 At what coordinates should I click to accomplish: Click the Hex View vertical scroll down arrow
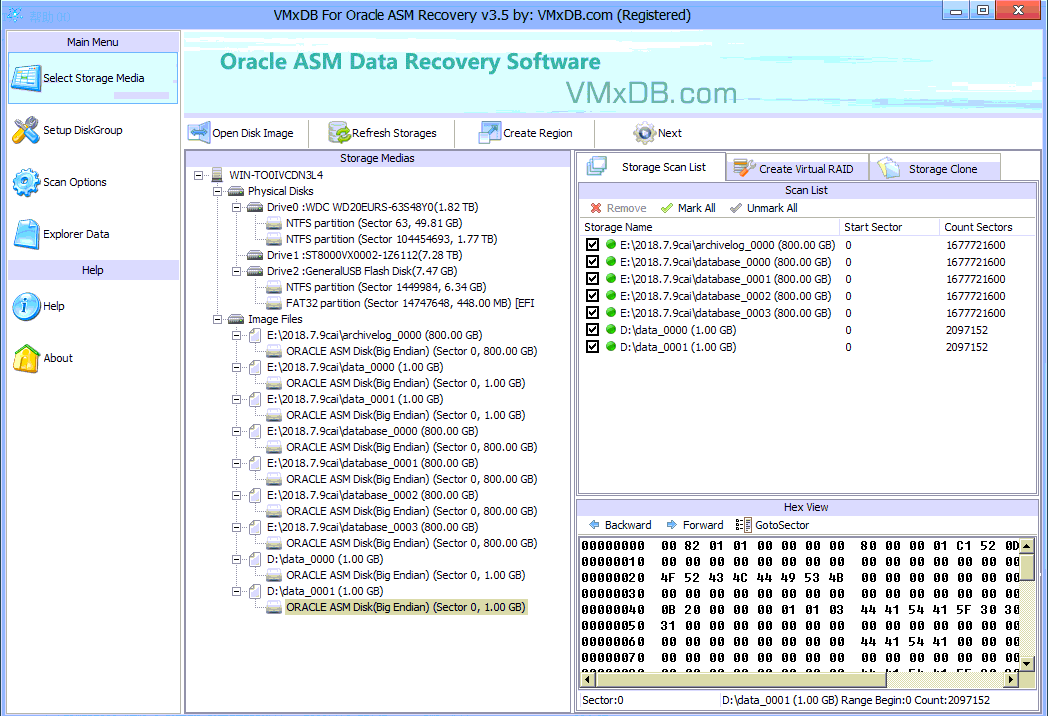click(x=1027, y=664)
